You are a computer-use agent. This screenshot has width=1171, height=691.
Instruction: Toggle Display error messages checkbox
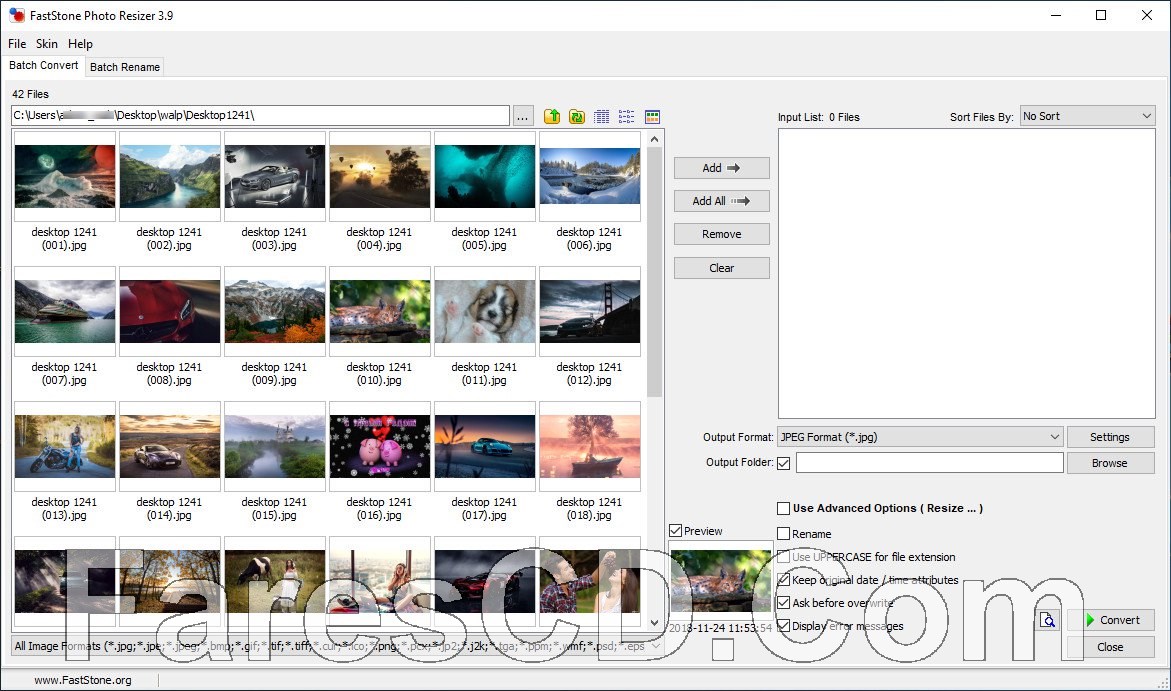coord(783,626)
